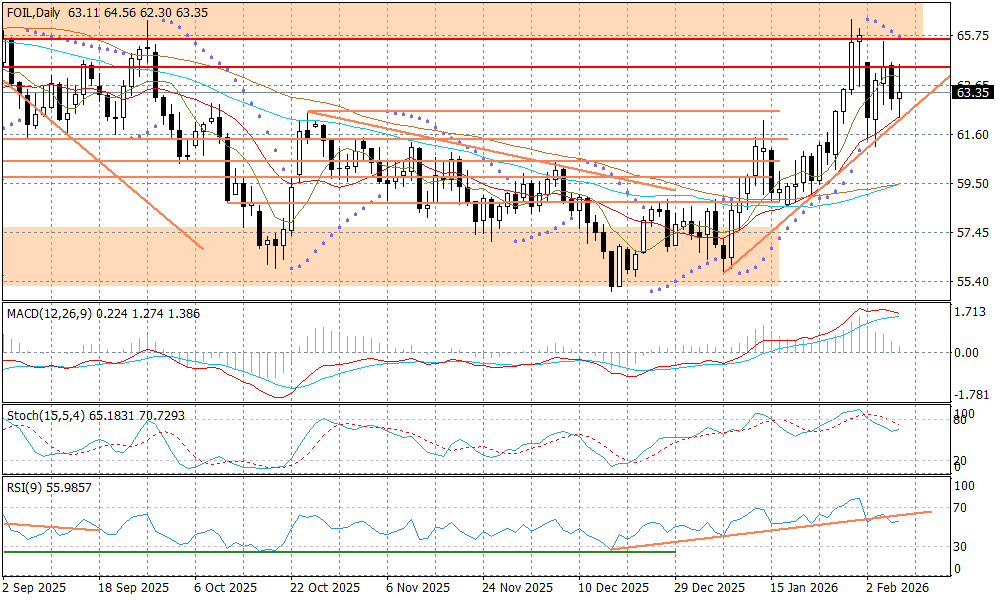Click the 61.60 price axis label
This screenshot has width=1000, height=600.
[x=972, y=134]
